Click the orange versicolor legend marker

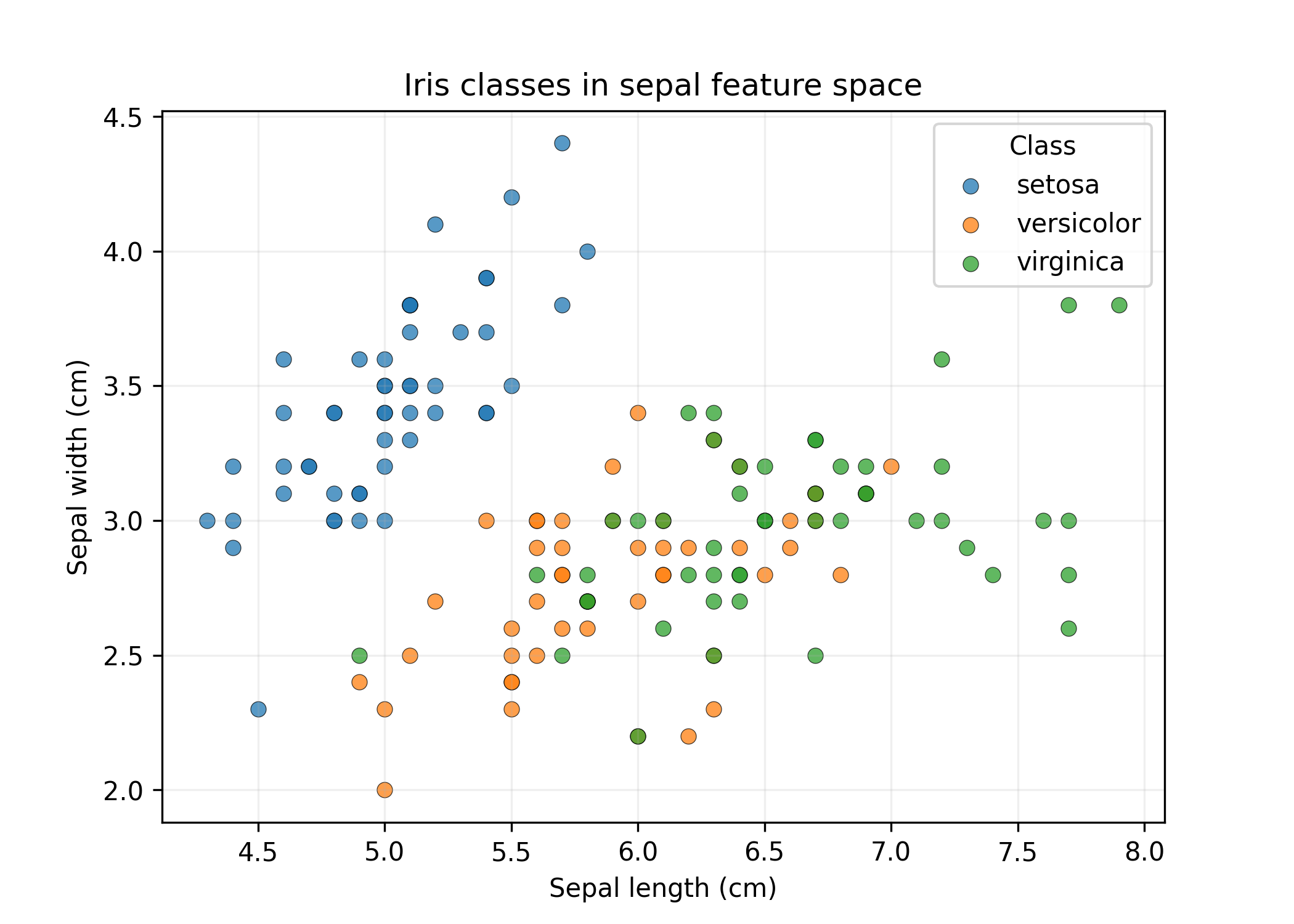point(970,225)
